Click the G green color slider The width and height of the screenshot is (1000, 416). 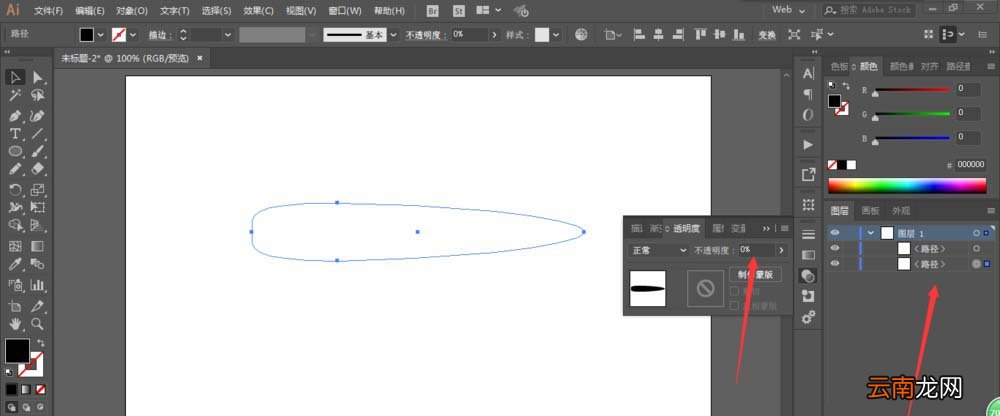tap(912, 114)
